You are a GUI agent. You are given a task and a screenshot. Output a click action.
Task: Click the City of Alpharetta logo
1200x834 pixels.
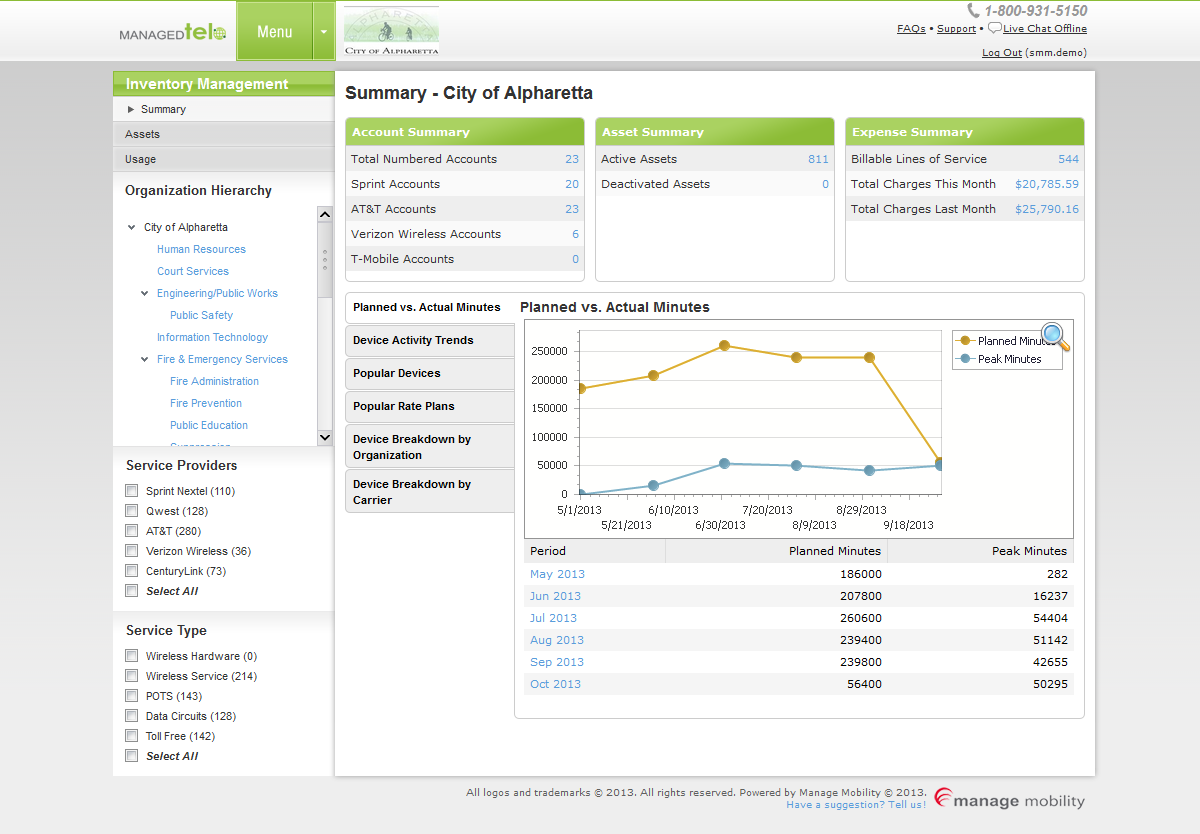click(x=391, y=31)
